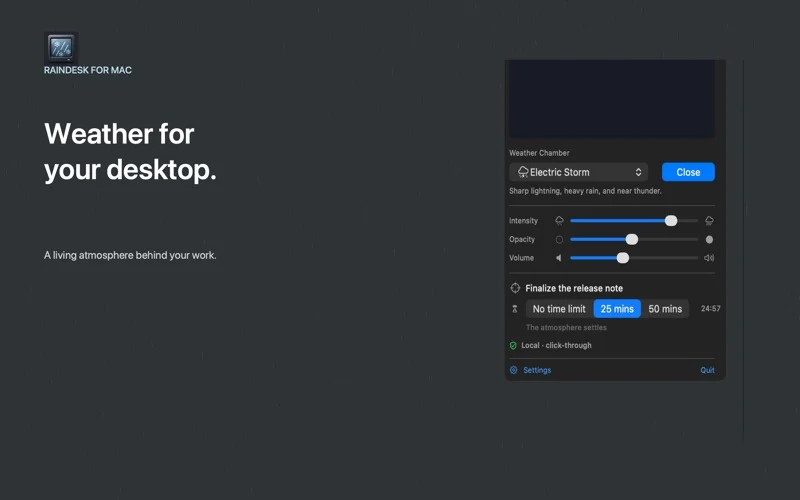800x500 pixels.
Task: Click the Weather Chamber label
Action: click(x=539, y=153)
